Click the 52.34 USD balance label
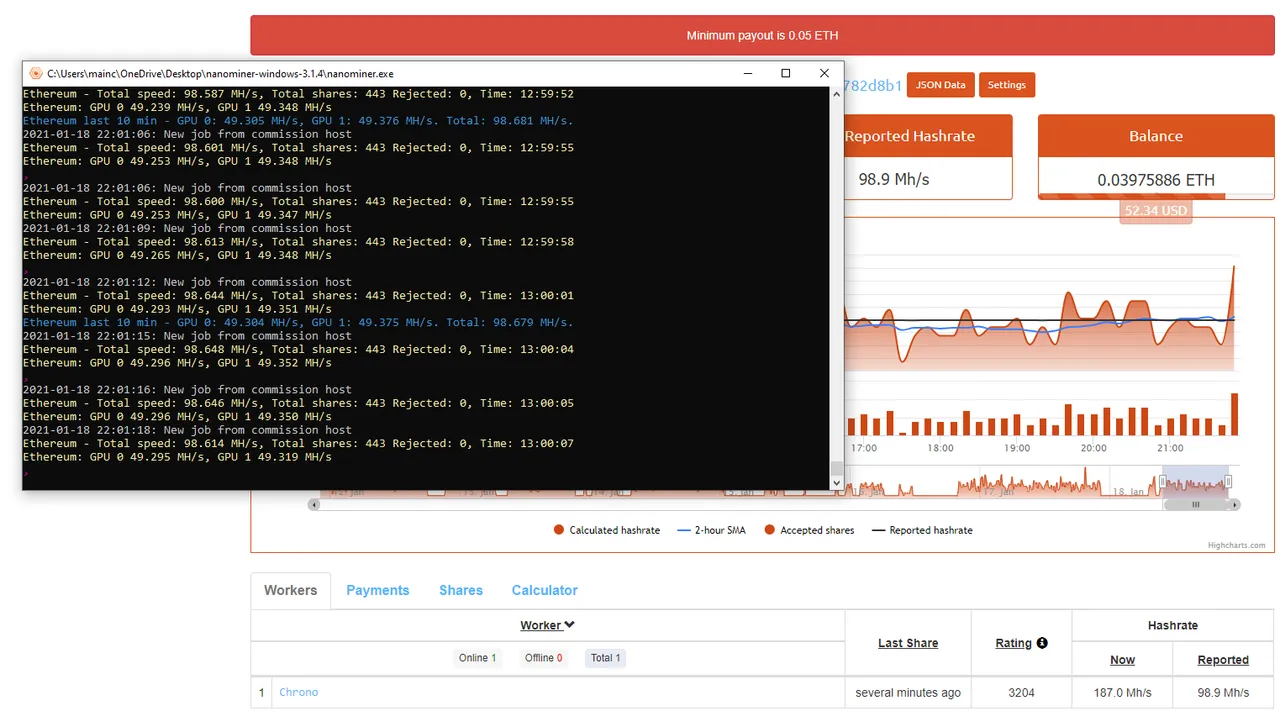 click(x=1155, y=210)
